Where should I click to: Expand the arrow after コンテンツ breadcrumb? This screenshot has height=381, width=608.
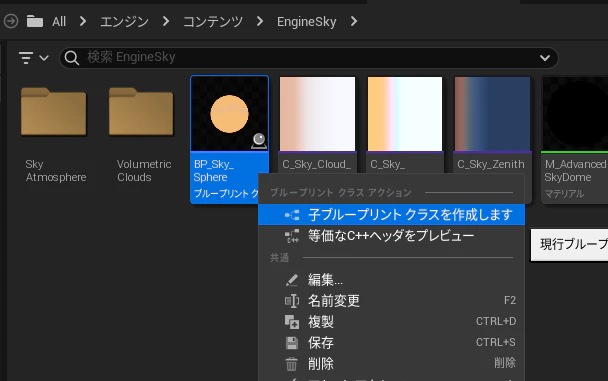click(260, 21)
